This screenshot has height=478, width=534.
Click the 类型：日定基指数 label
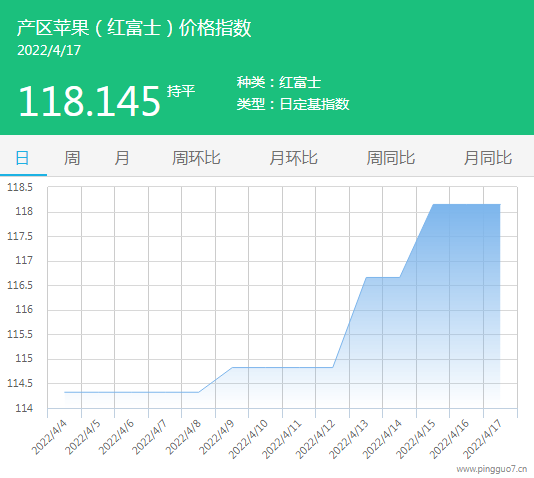point(293,104)
